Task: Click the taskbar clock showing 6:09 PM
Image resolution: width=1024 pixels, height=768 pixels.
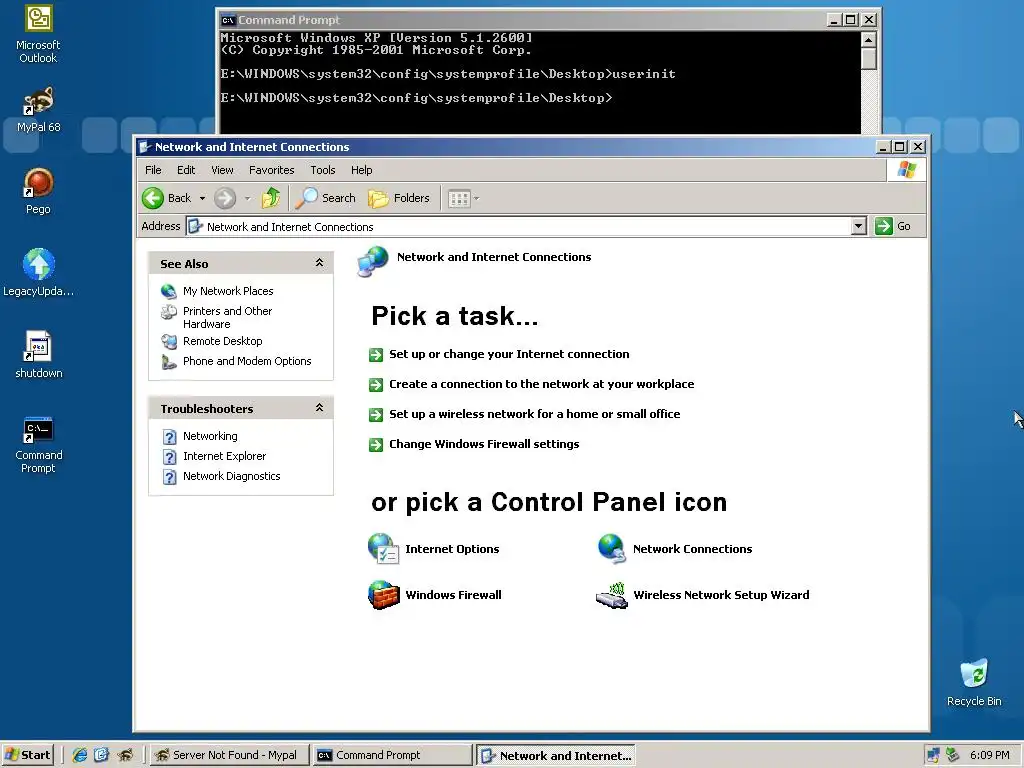Action: 989,755
